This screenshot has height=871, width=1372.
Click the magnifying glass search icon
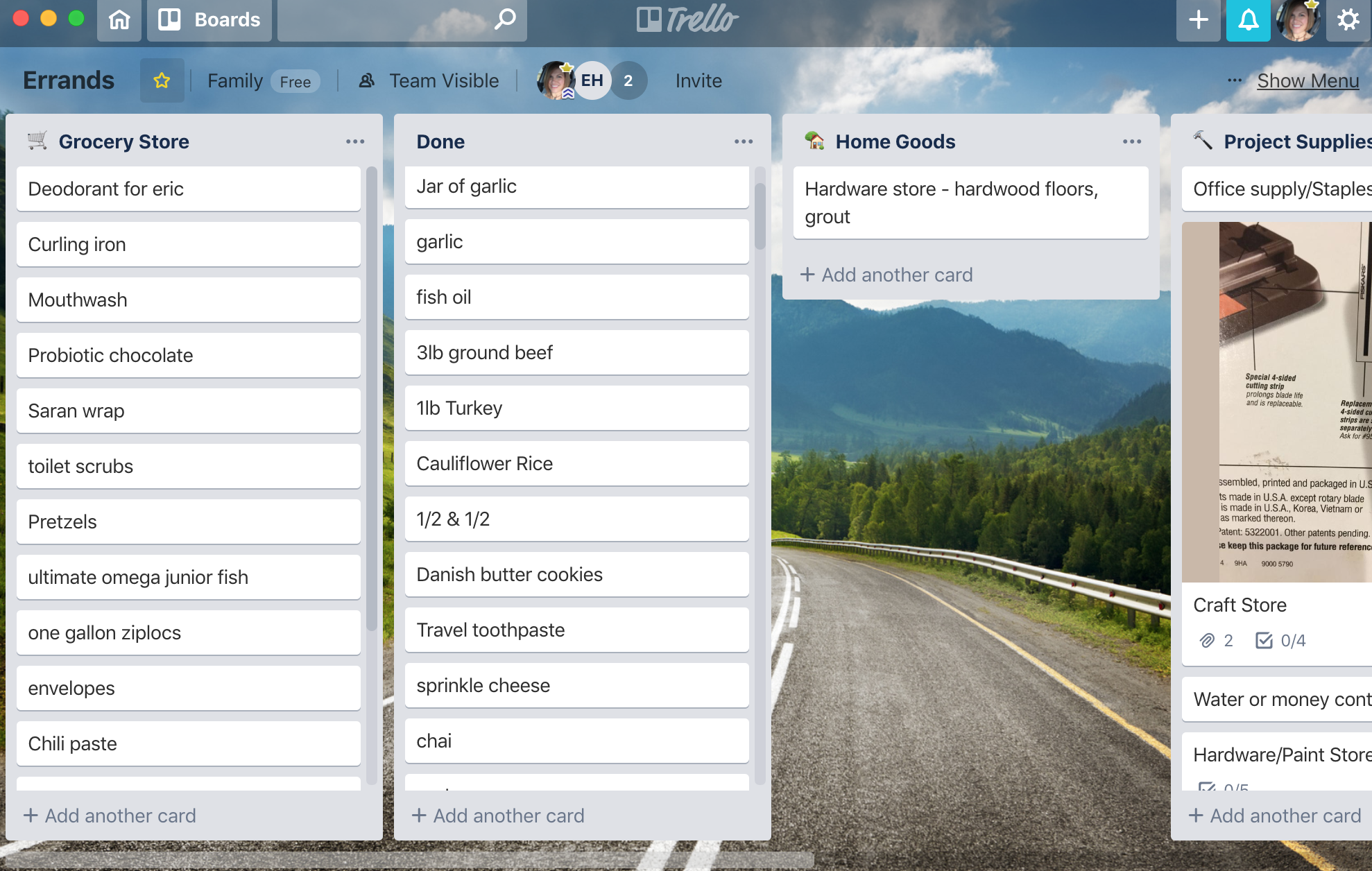coord(505,19)
